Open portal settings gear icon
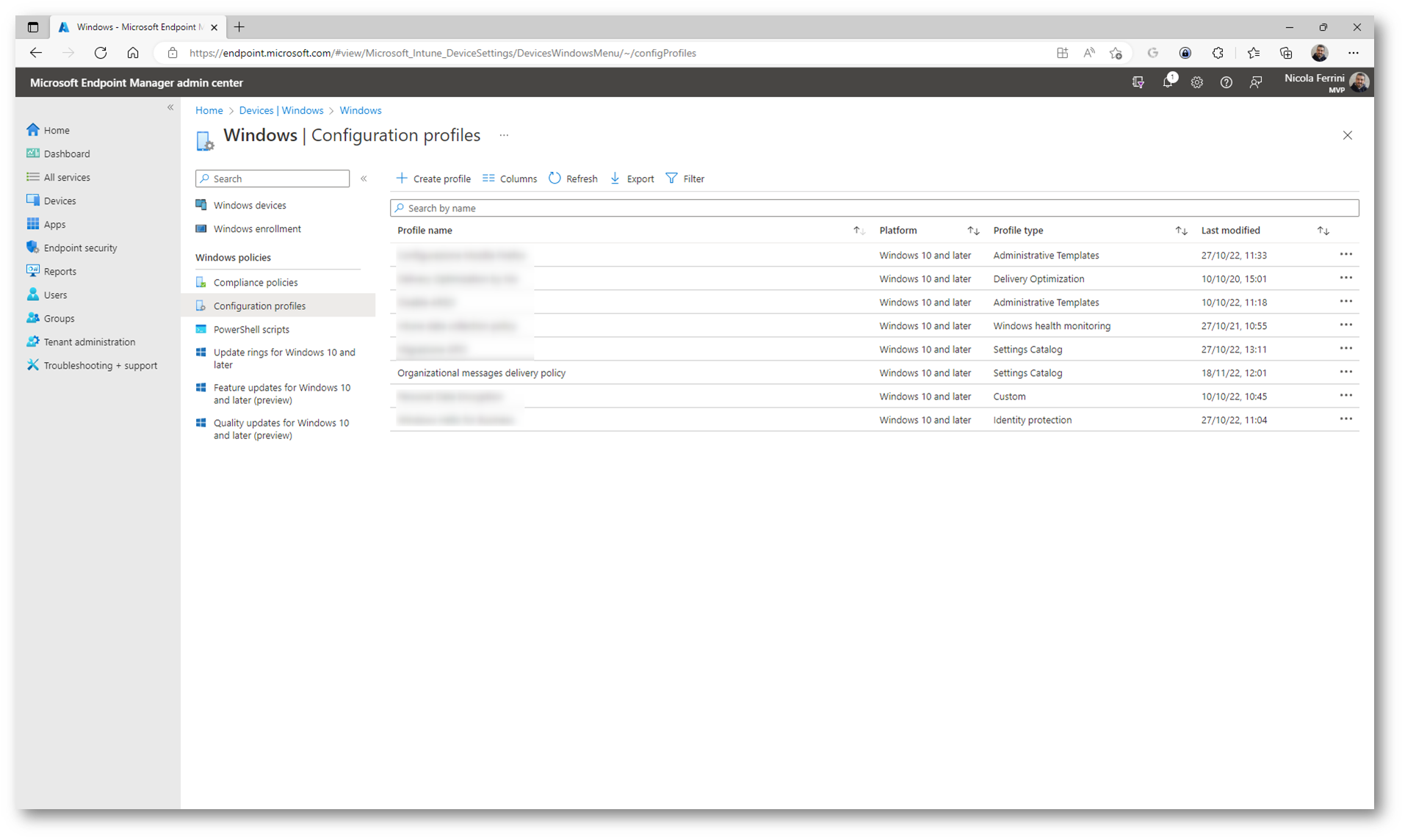Viewport: 1405px width, 840px height. pyautogui.click(x=1197, y=82)
